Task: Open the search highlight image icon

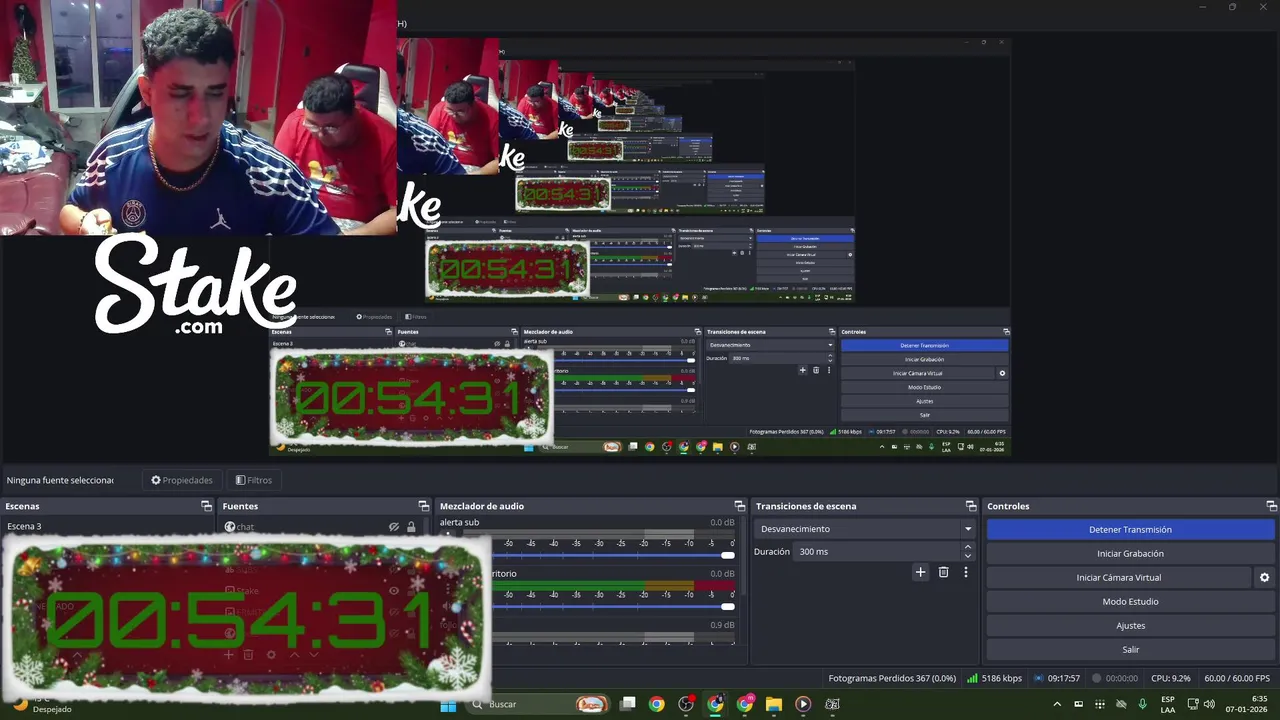Action: point(591,704)
